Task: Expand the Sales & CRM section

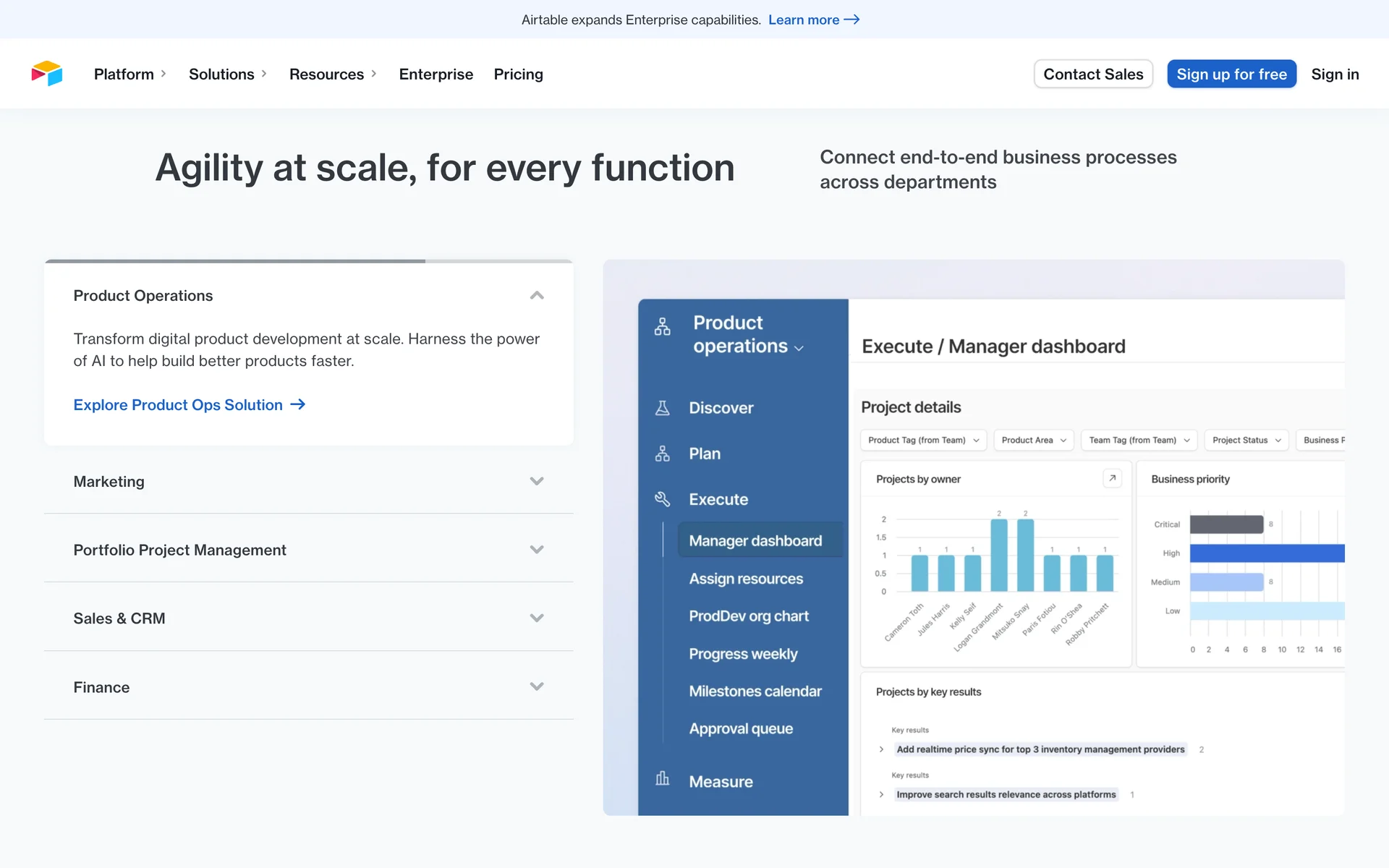Action: click(536, 618)
